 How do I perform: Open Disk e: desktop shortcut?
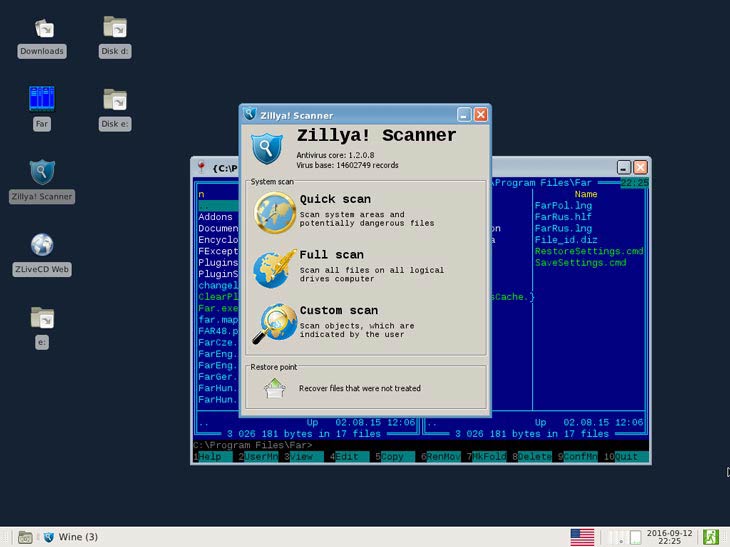115,100
